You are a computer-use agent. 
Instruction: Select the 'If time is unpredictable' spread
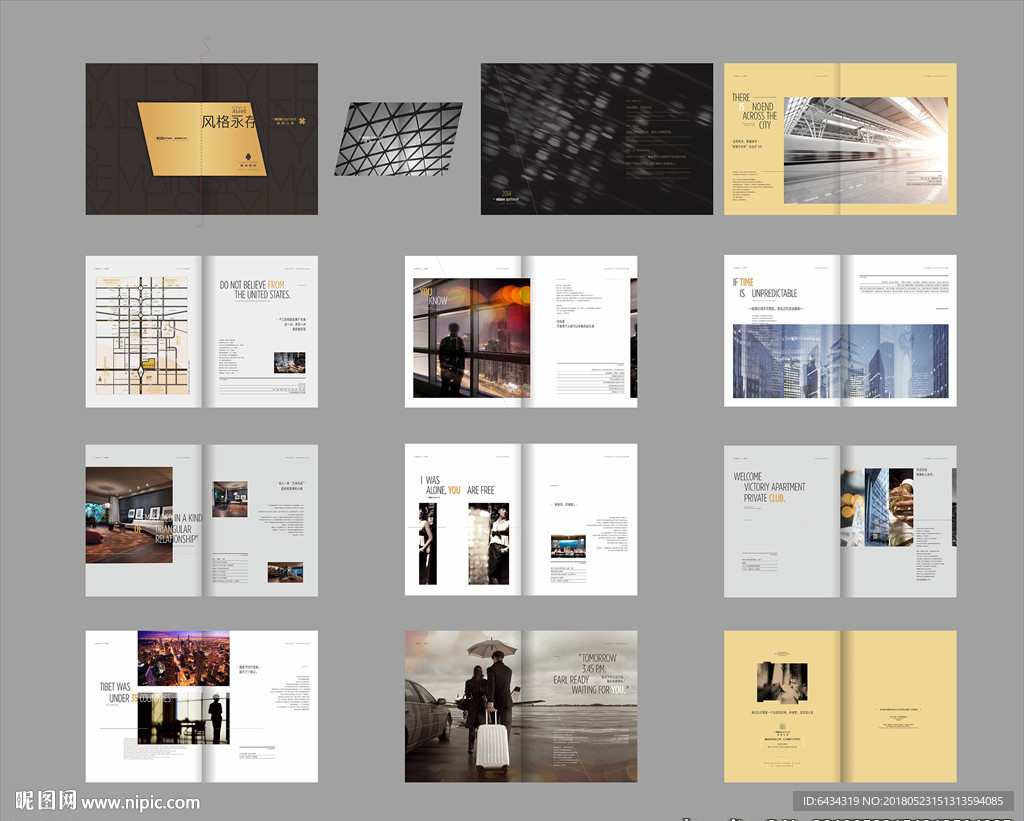(840, 330)
